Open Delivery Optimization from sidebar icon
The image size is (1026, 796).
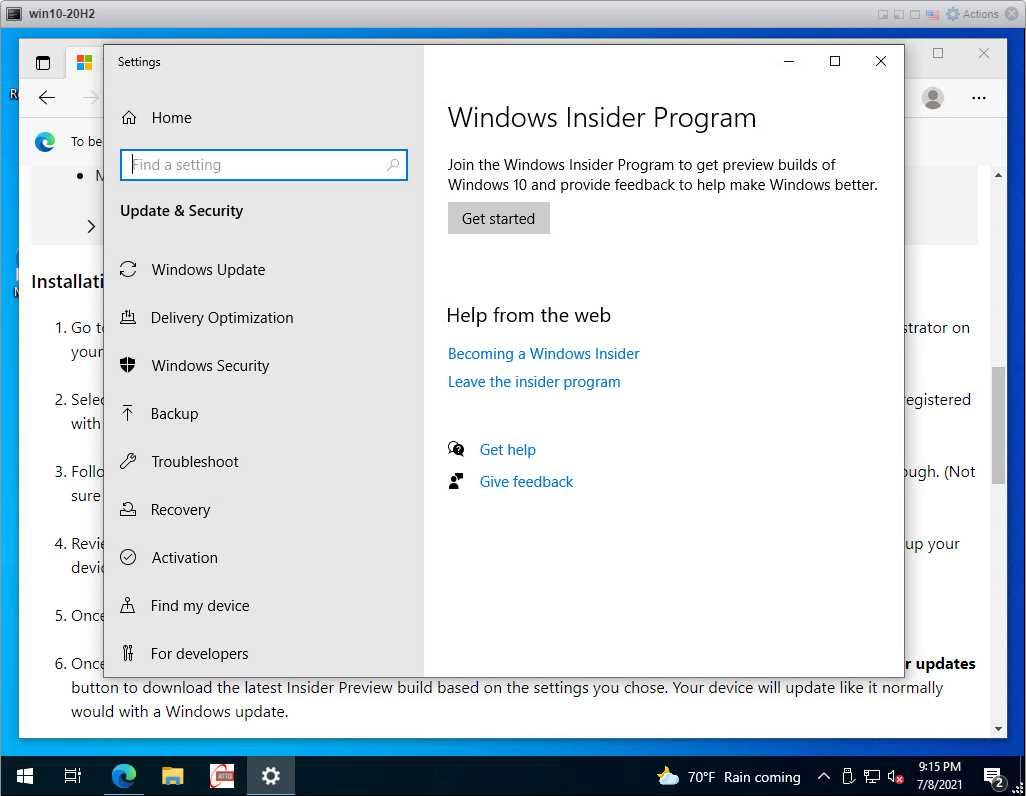128,317
